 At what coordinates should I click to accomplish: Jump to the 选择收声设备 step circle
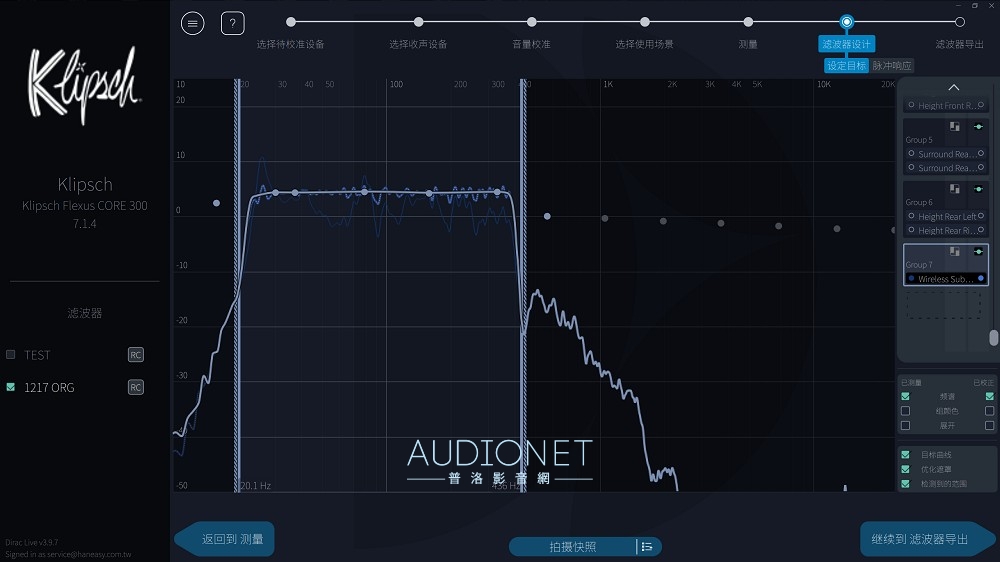pyautogui.click(x=418, y=22)
